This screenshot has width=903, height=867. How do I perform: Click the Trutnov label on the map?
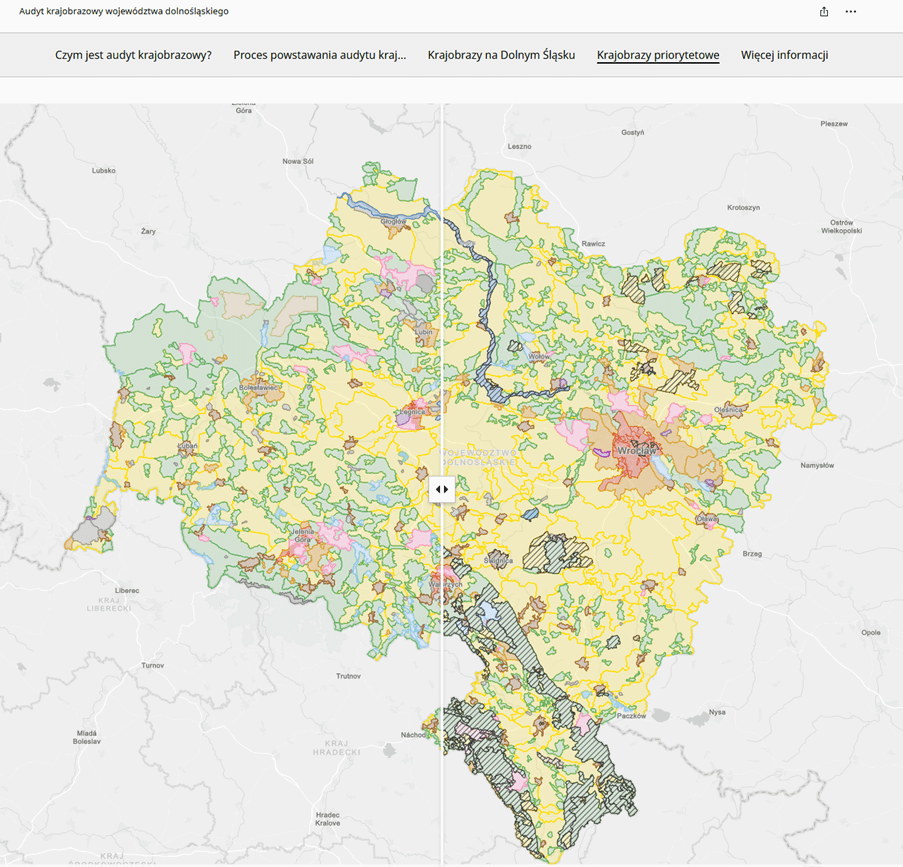[x=348, y=677]
